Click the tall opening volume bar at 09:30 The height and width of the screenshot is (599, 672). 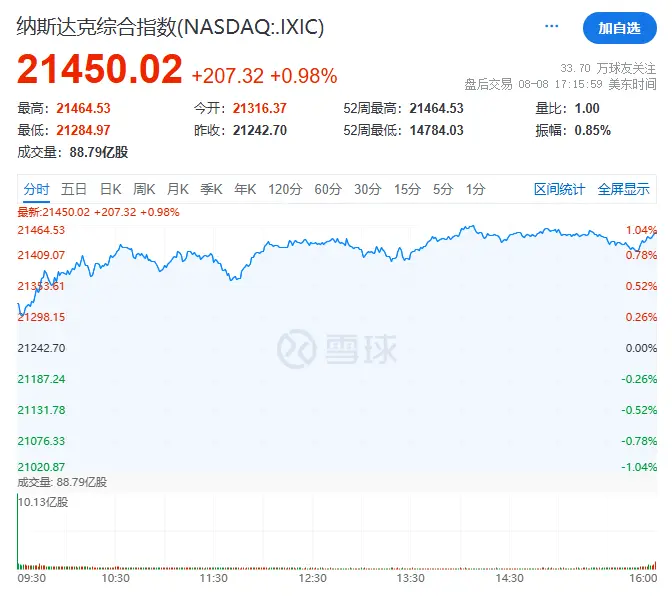[x=18, y=532]
